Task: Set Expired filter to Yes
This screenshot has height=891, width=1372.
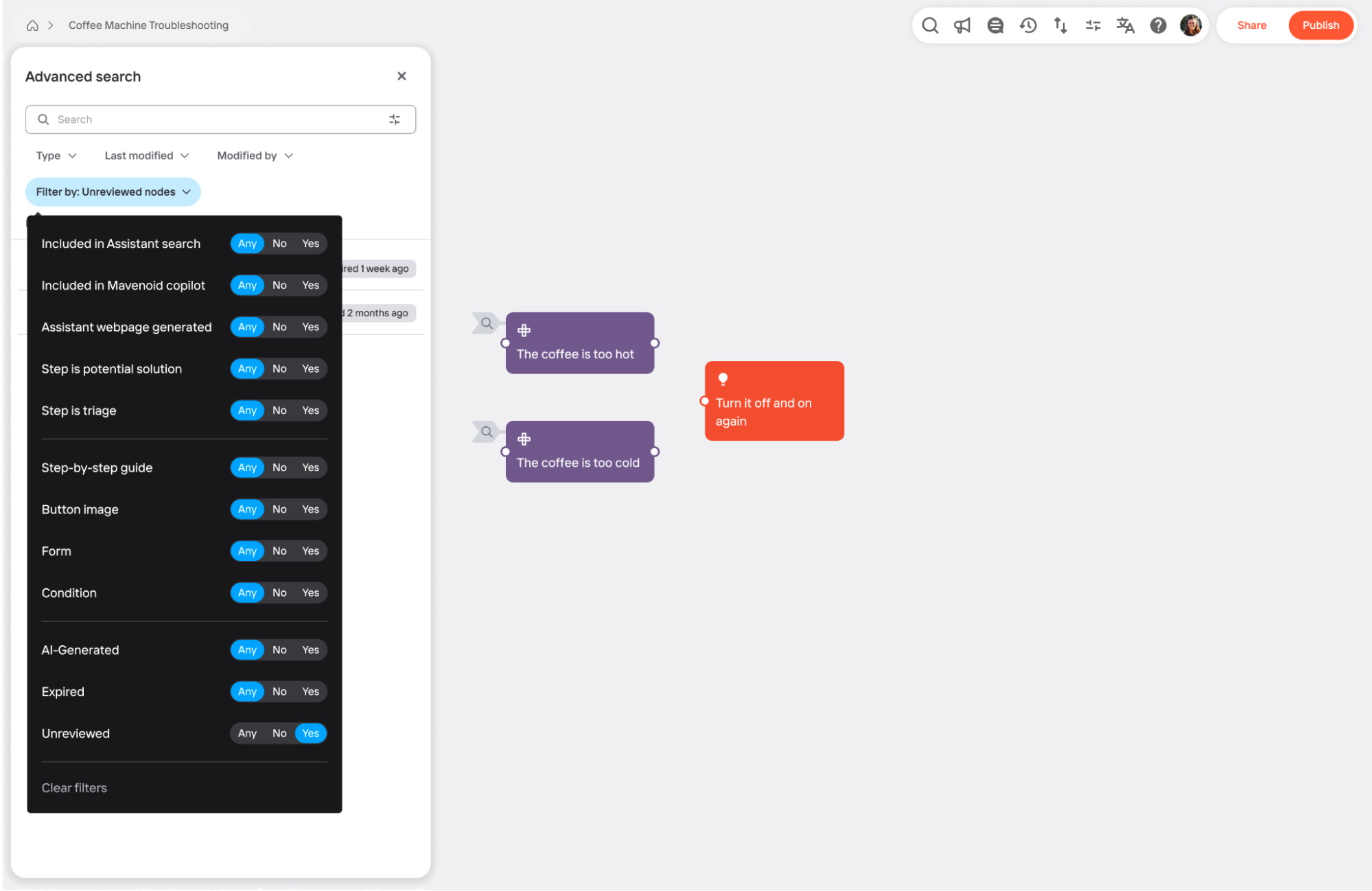Action: [x=311, y=692]
